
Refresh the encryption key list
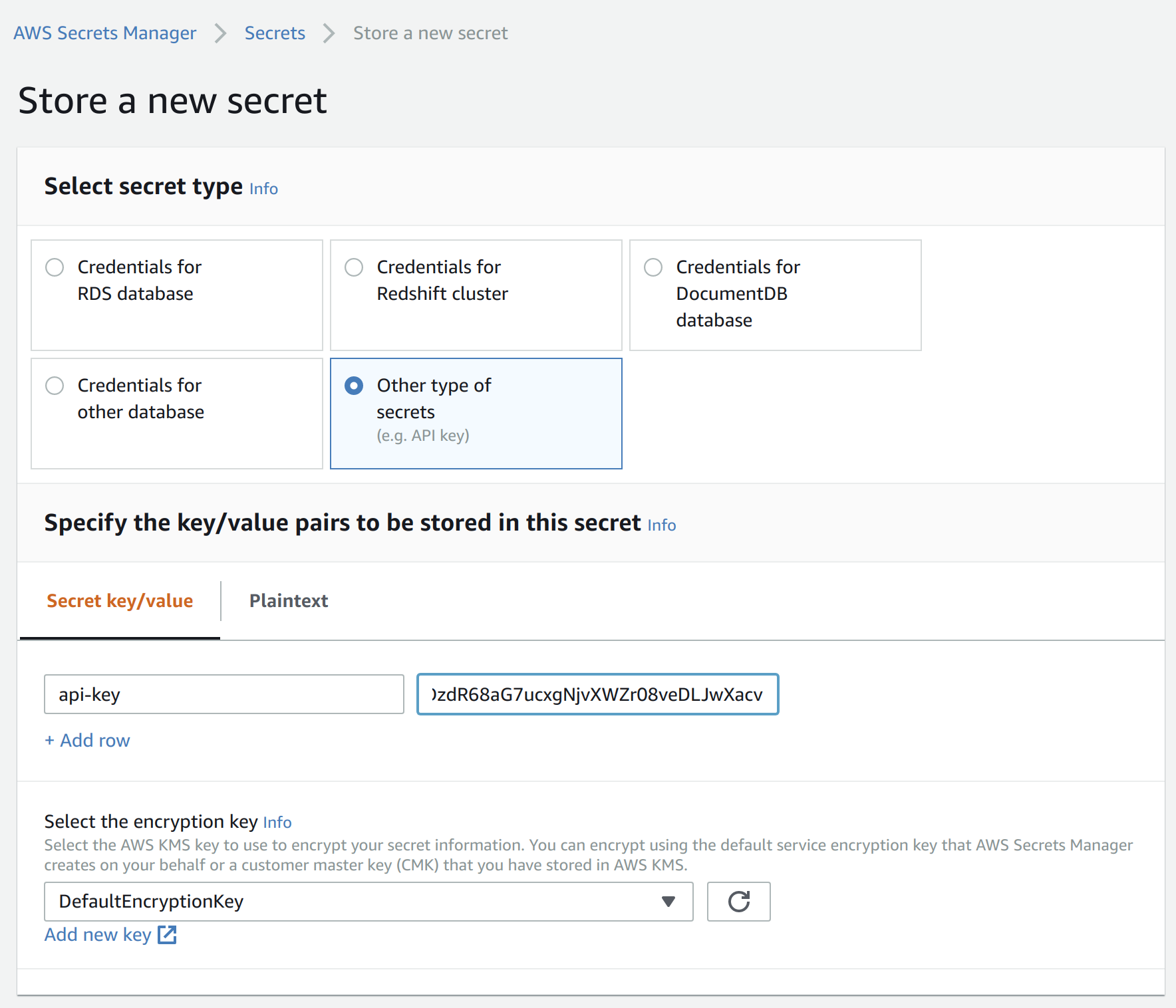click(x=738, y=902)
